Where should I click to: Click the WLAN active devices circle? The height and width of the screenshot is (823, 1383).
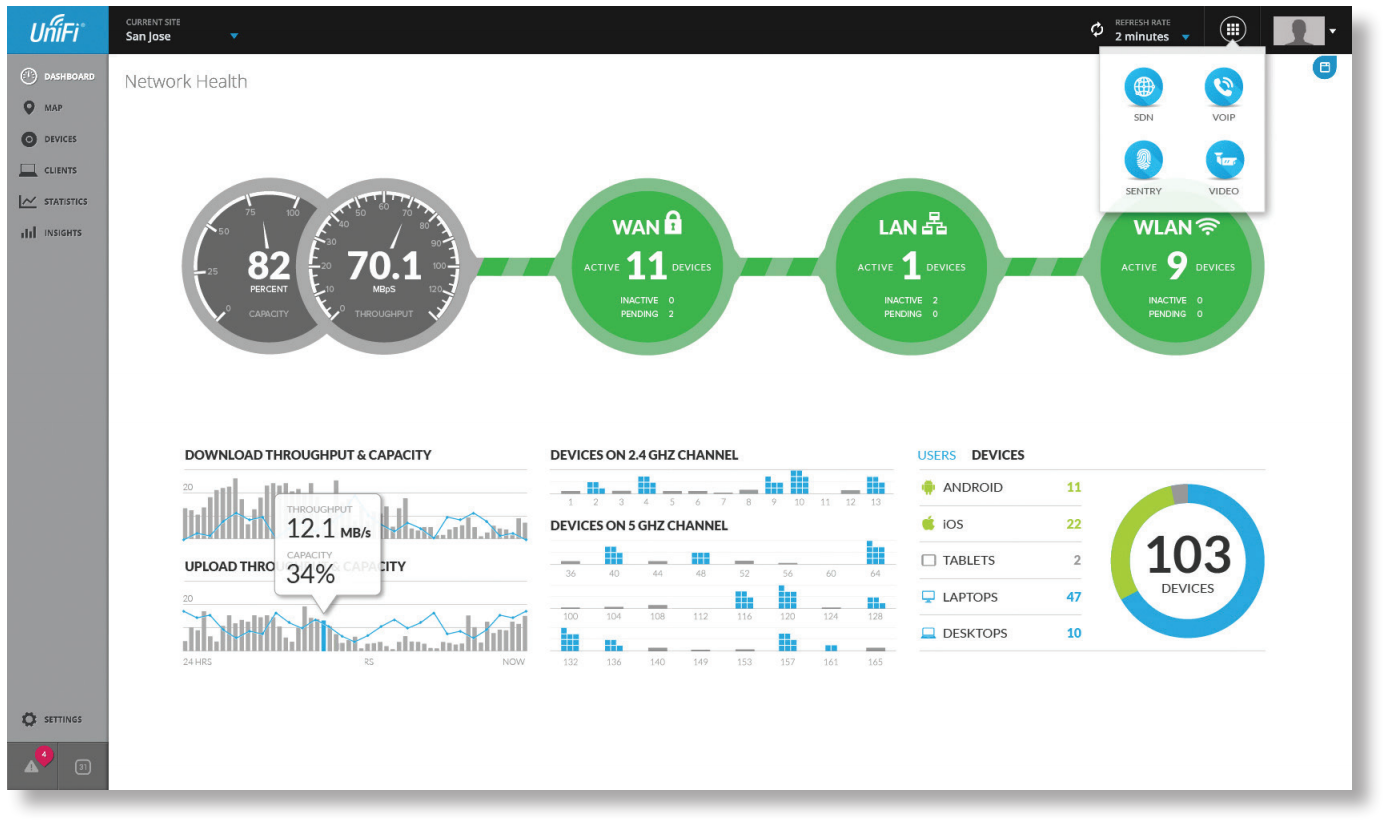(1176, 267)
